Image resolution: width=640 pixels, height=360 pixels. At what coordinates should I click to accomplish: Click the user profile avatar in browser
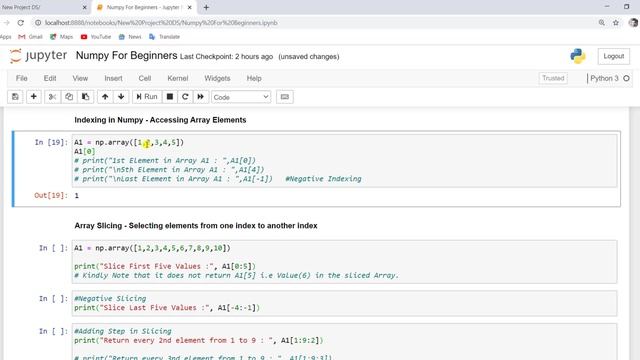point(633,23)
